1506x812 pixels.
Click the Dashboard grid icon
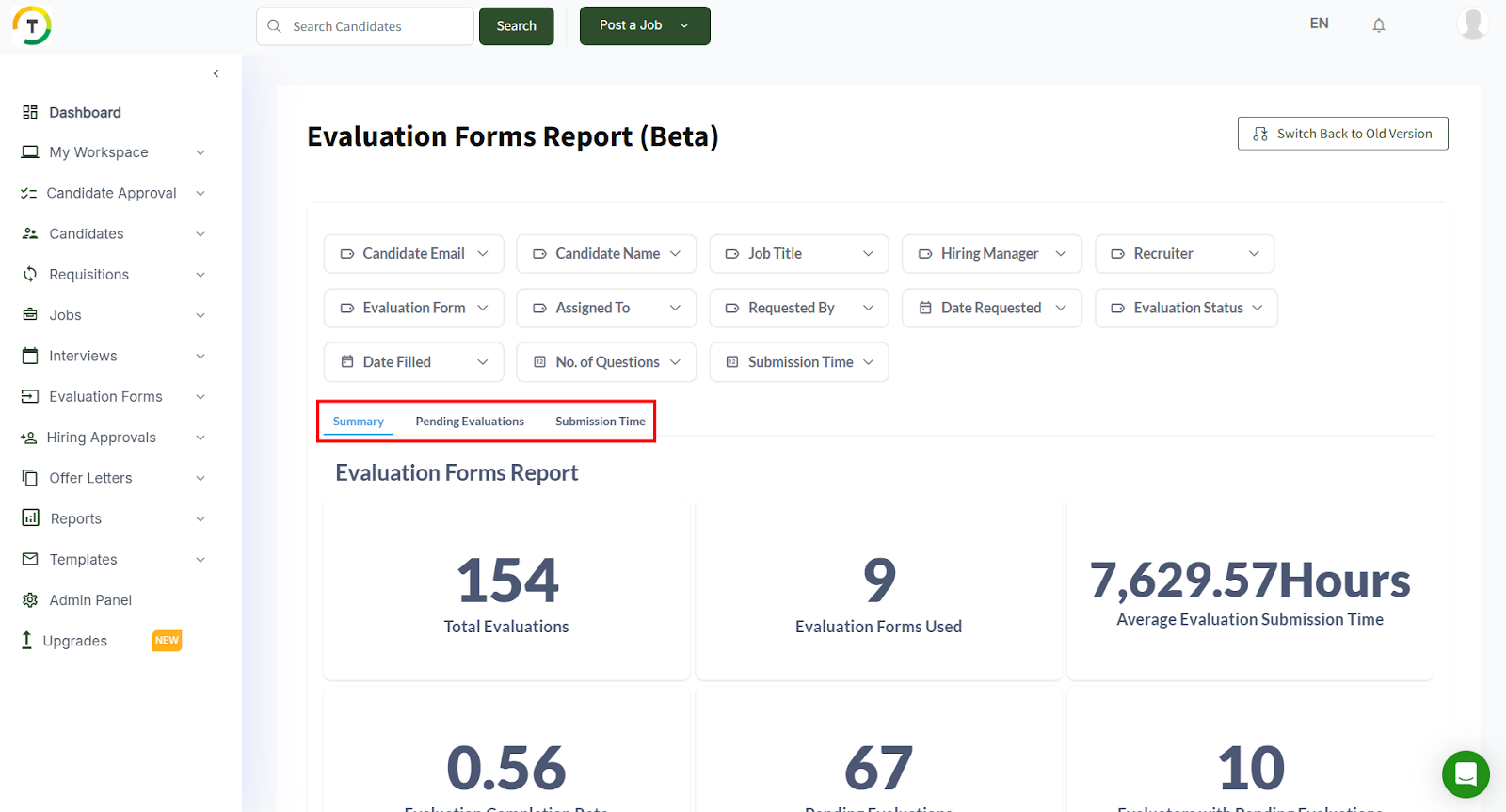pyautogui.click(x=30, y=113)
